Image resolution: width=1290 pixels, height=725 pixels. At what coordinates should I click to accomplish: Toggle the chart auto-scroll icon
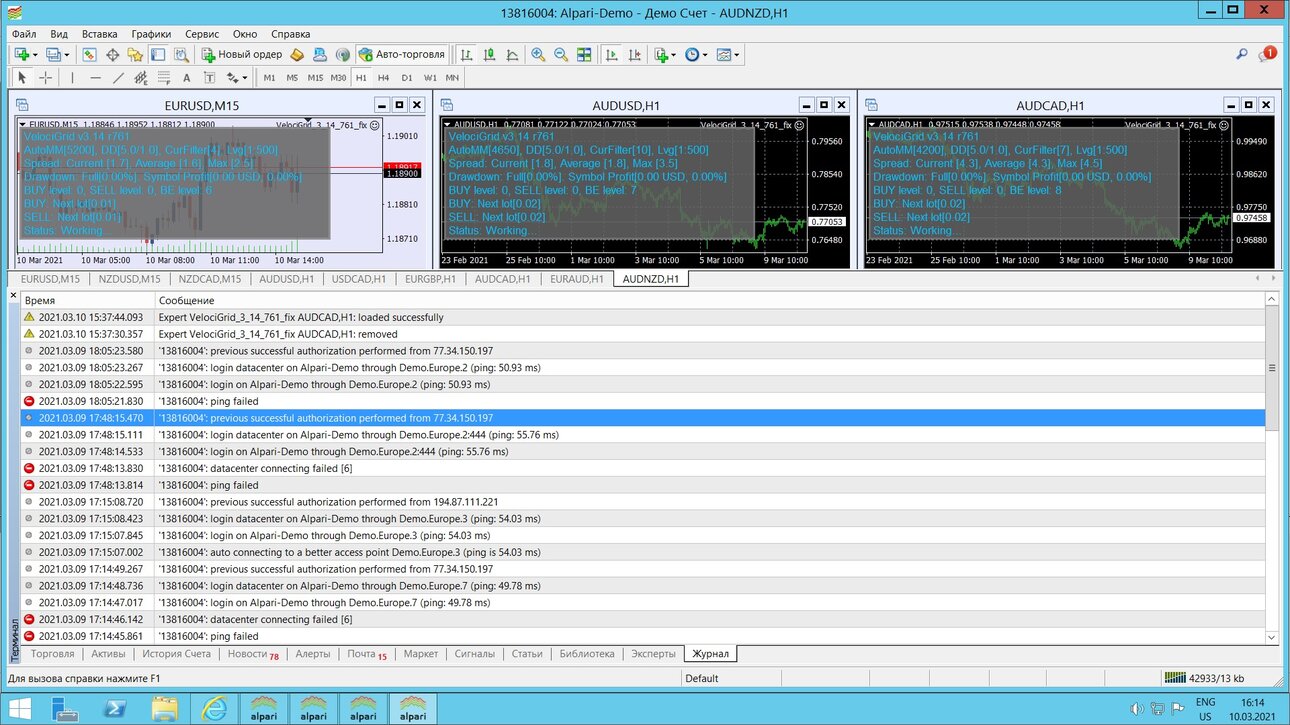[x=611, y=55]
